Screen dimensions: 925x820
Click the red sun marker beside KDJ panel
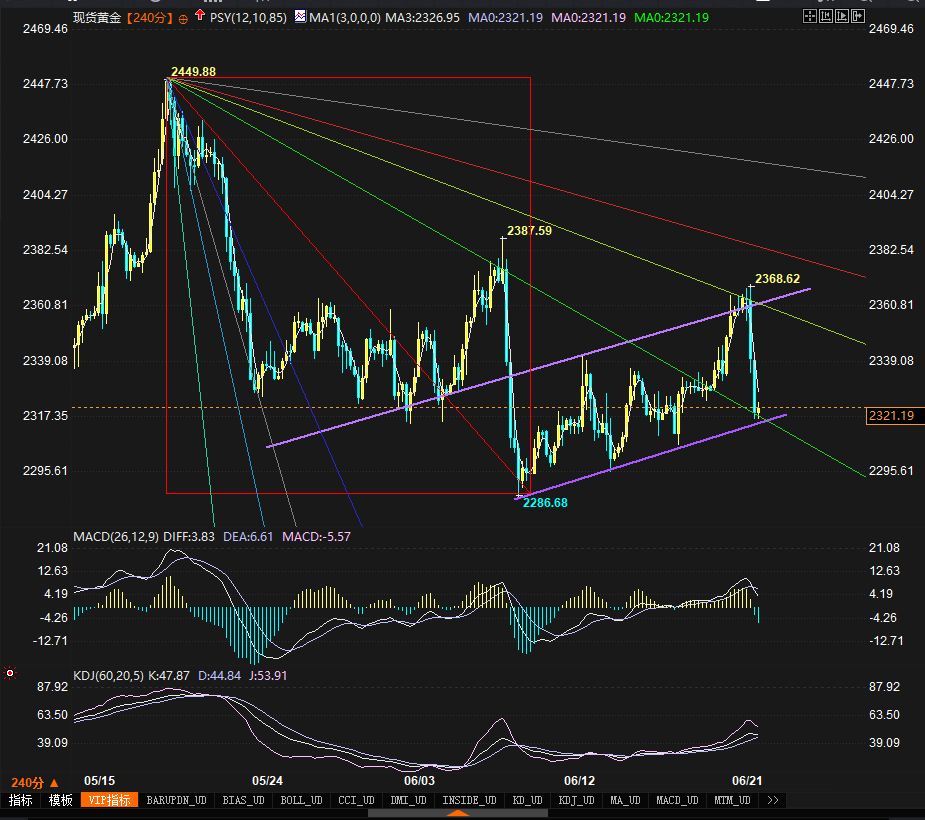point(10,673)
